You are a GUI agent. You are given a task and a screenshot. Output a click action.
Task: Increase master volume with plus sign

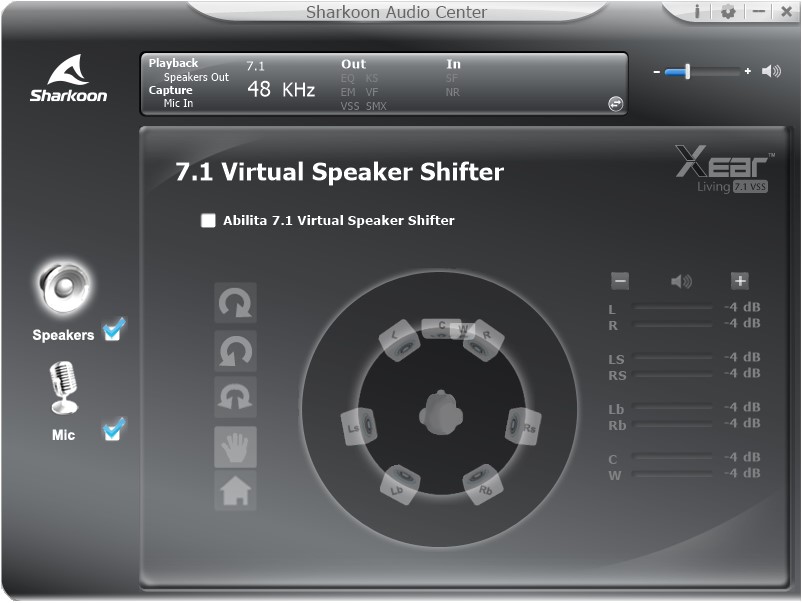[x=748, y=71]
